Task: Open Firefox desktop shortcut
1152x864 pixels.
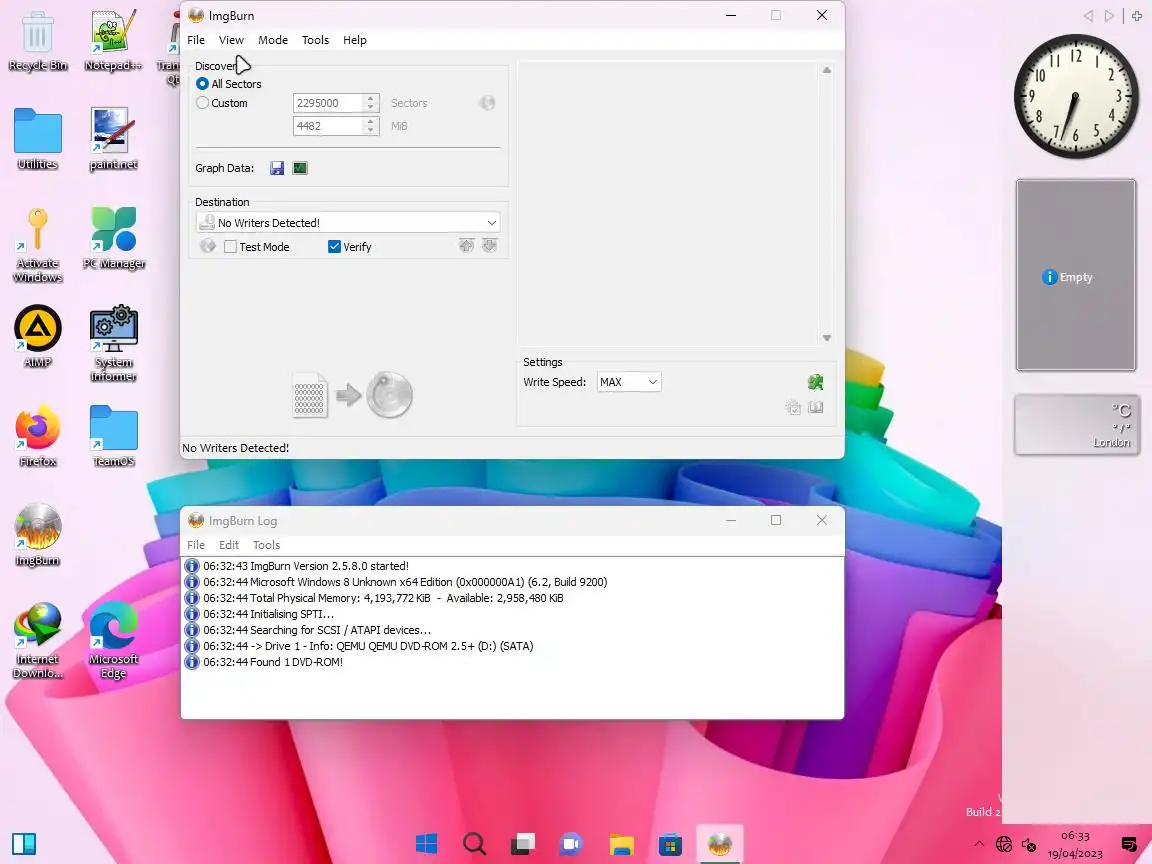Action: (x=37, y=436)
